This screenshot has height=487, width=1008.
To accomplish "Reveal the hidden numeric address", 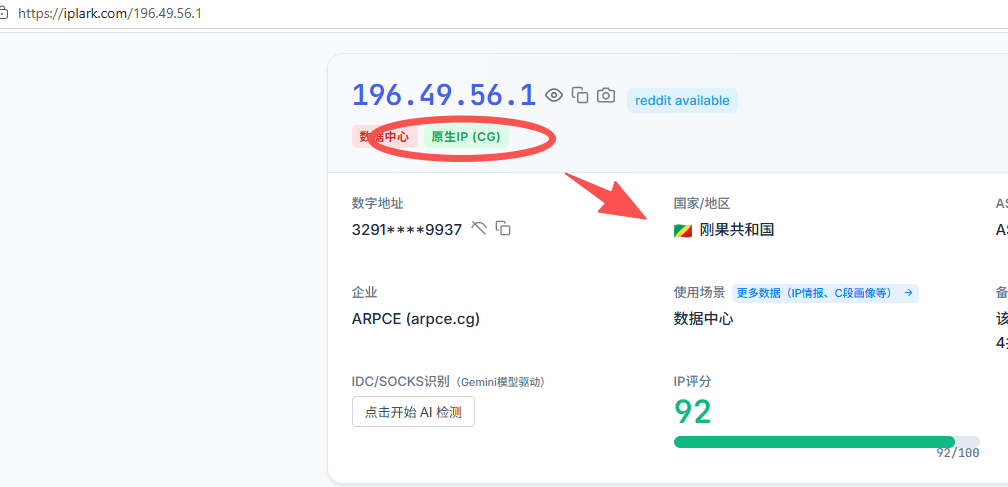I will (478, 227).
